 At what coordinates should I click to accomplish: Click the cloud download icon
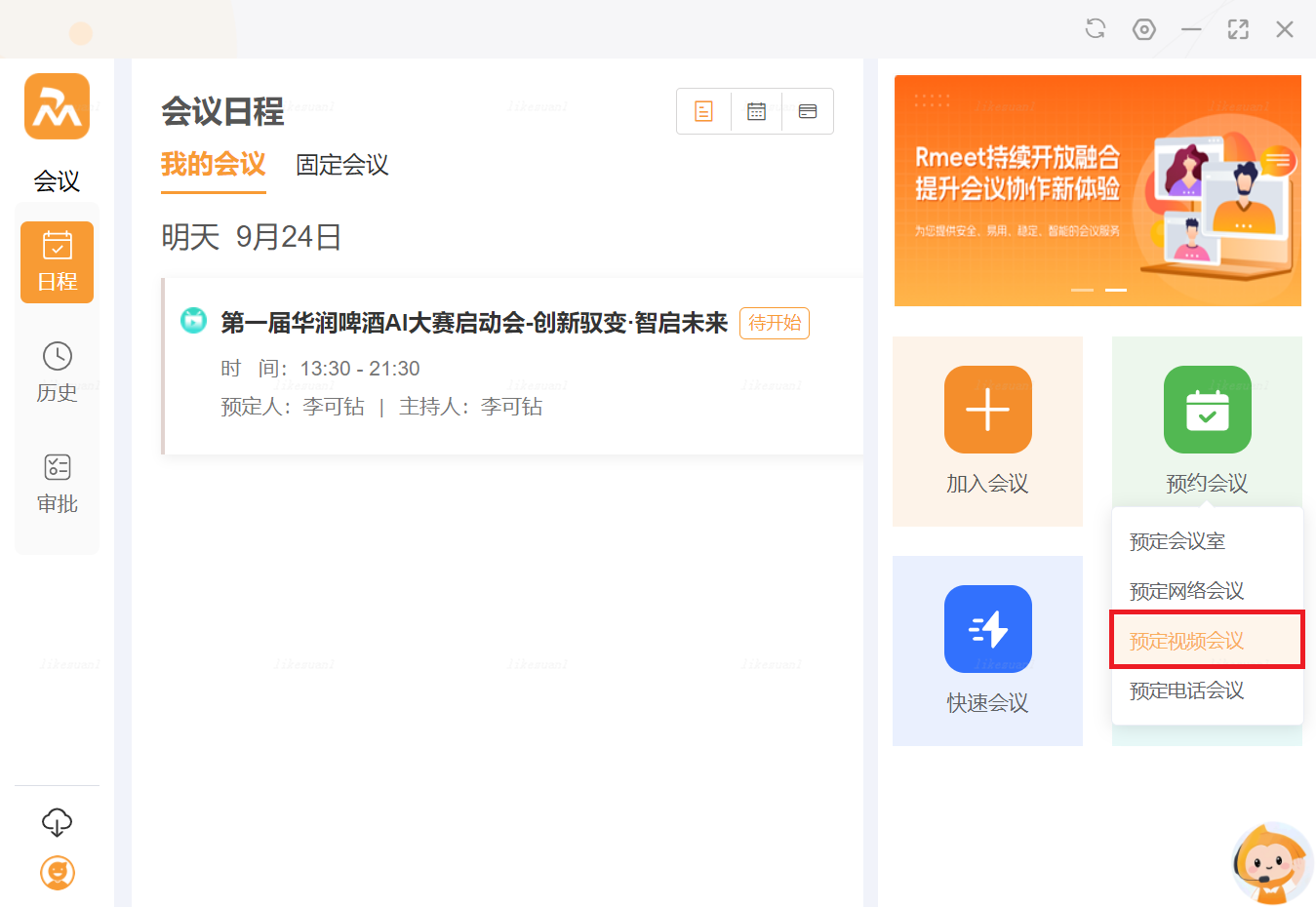pos(57,822)
